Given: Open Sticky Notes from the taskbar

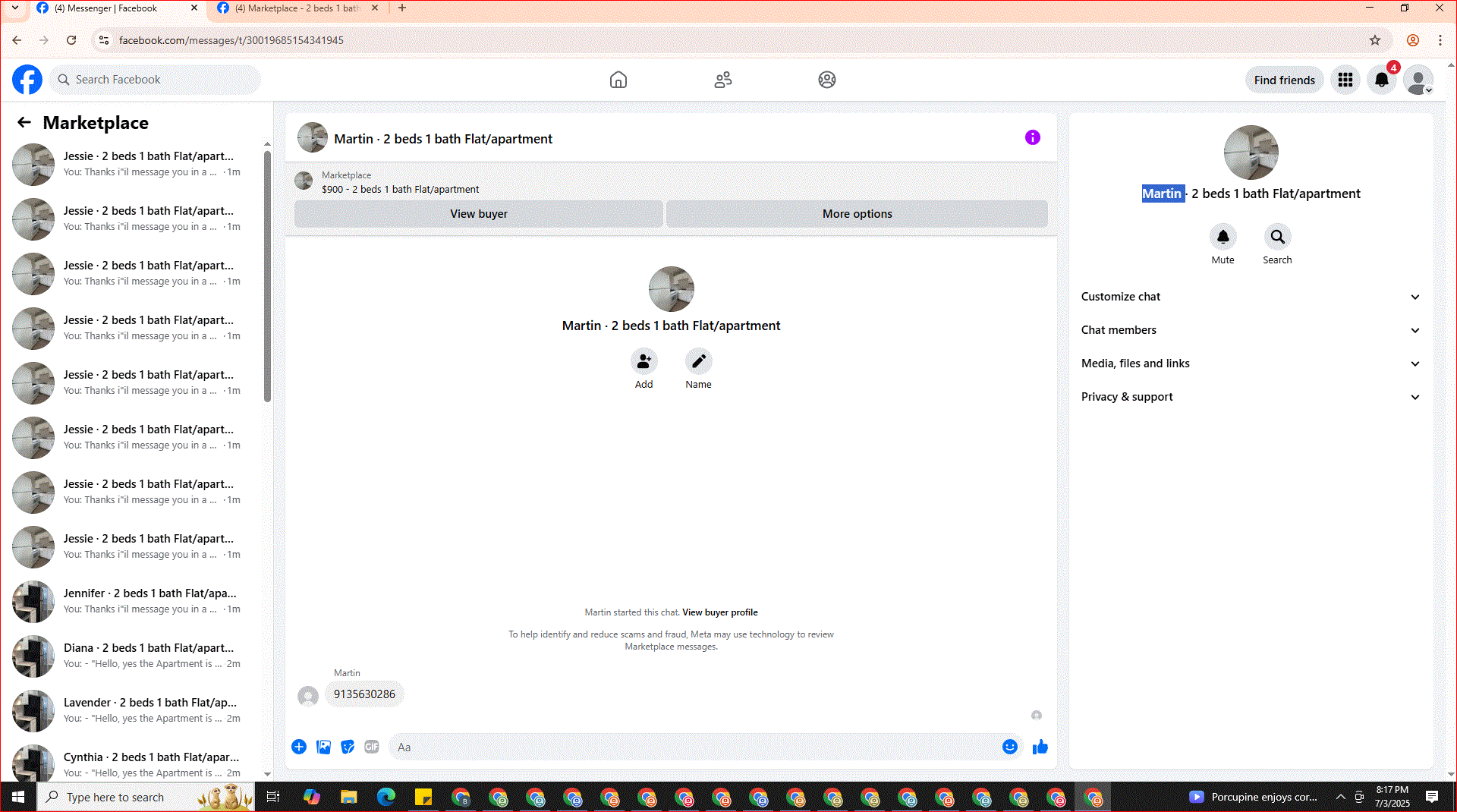Looking at the screenshot, I should [x=423, y=797].
